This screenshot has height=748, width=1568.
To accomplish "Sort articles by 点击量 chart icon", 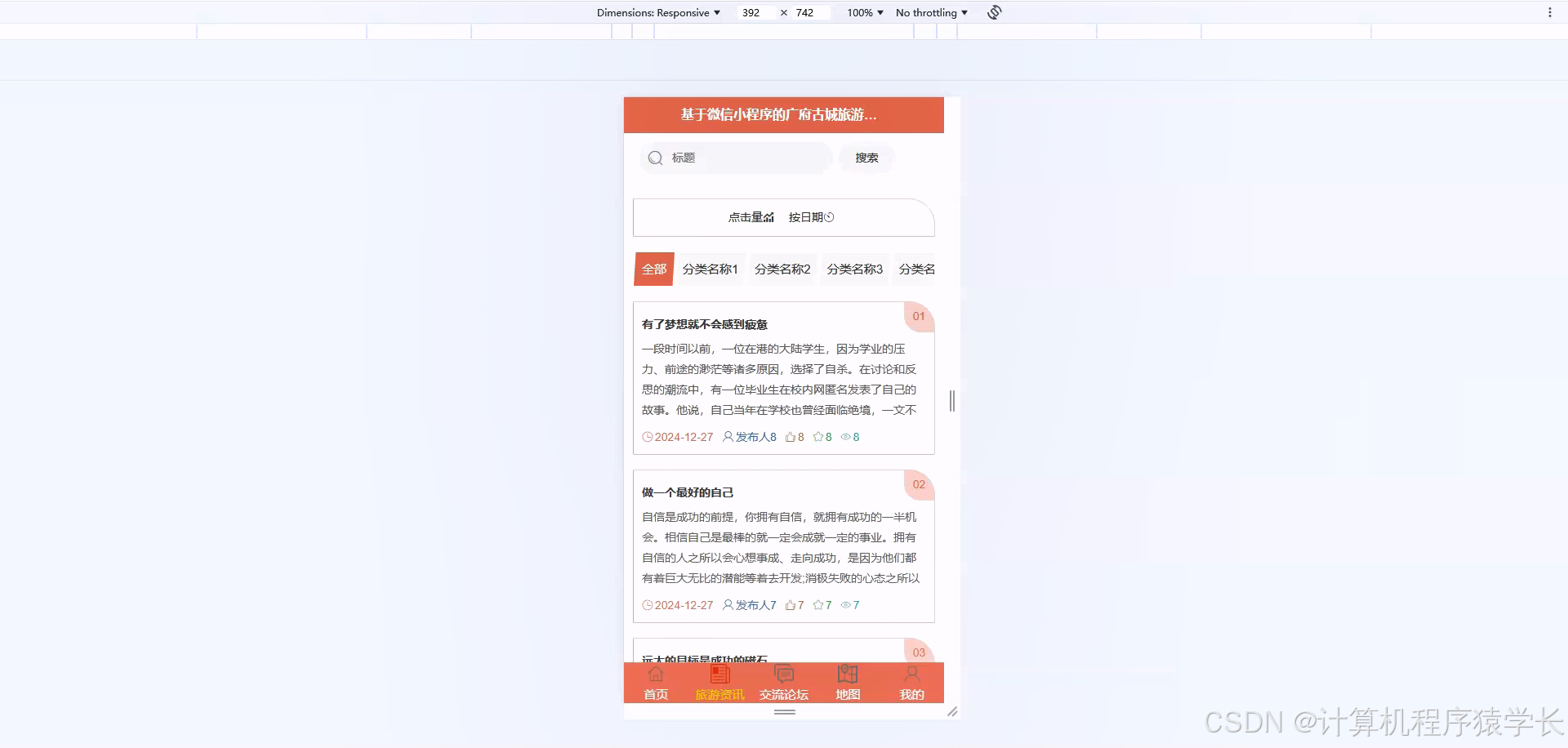I will click(769, 216).
